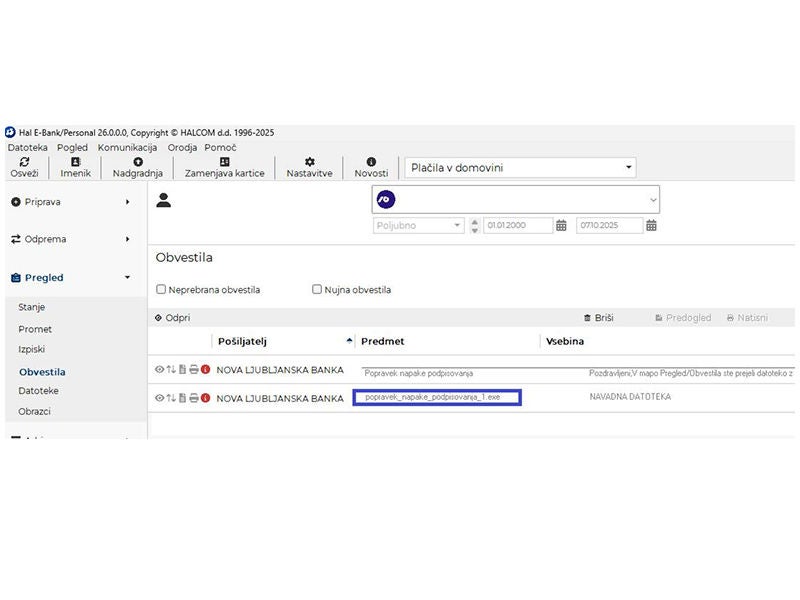Enable Neprebrana obvestila checkbox
The image size is (800, 600).
tap(161, 290)
